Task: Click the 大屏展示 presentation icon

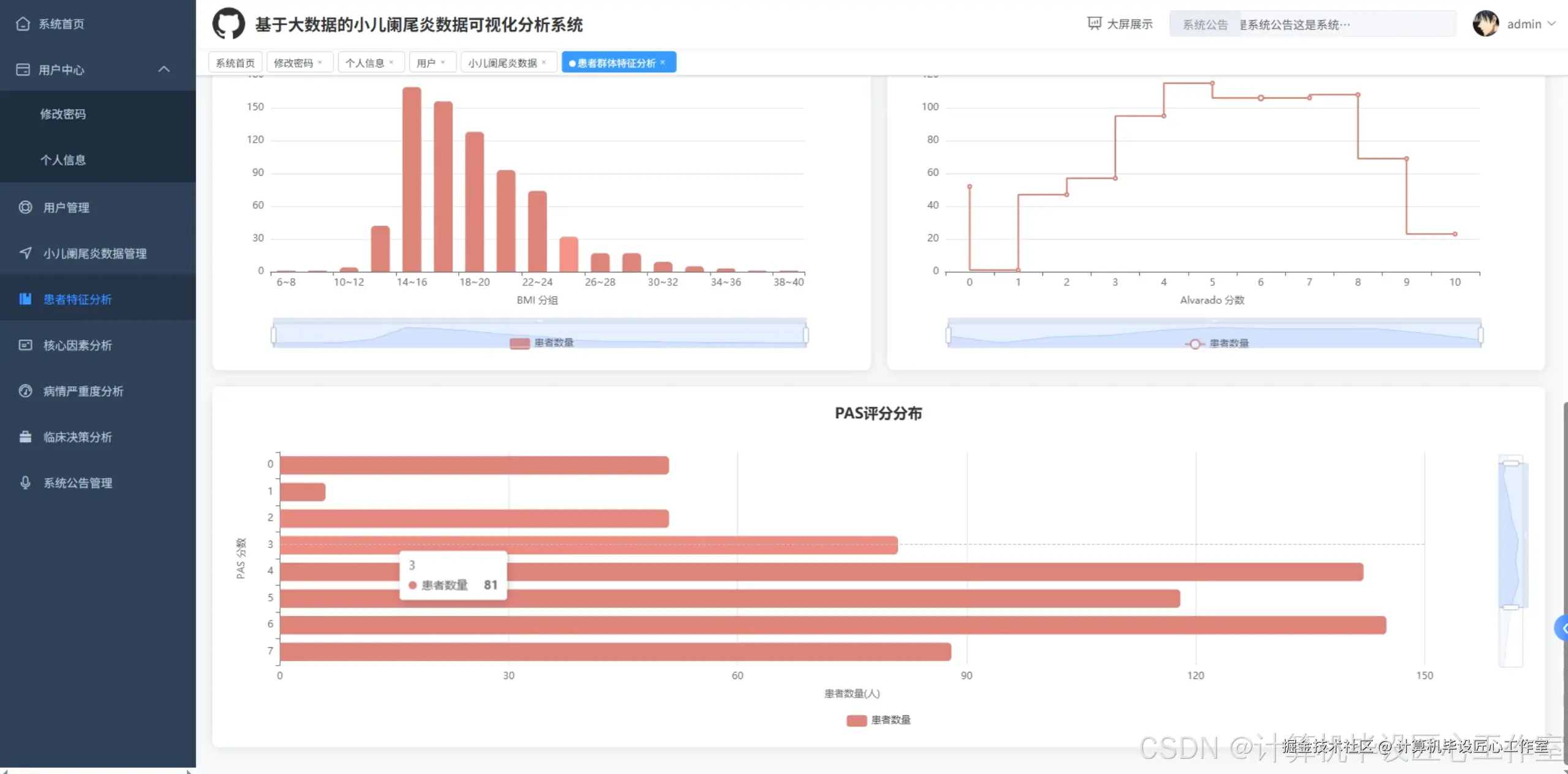Action: [x=1094, y=24]
